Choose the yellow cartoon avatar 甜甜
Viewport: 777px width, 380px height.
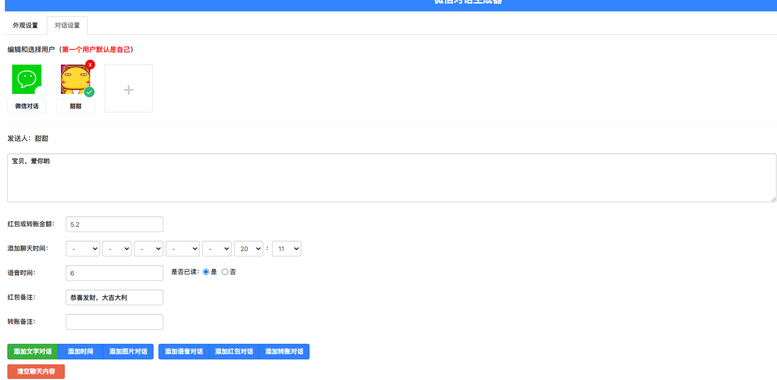75,79
